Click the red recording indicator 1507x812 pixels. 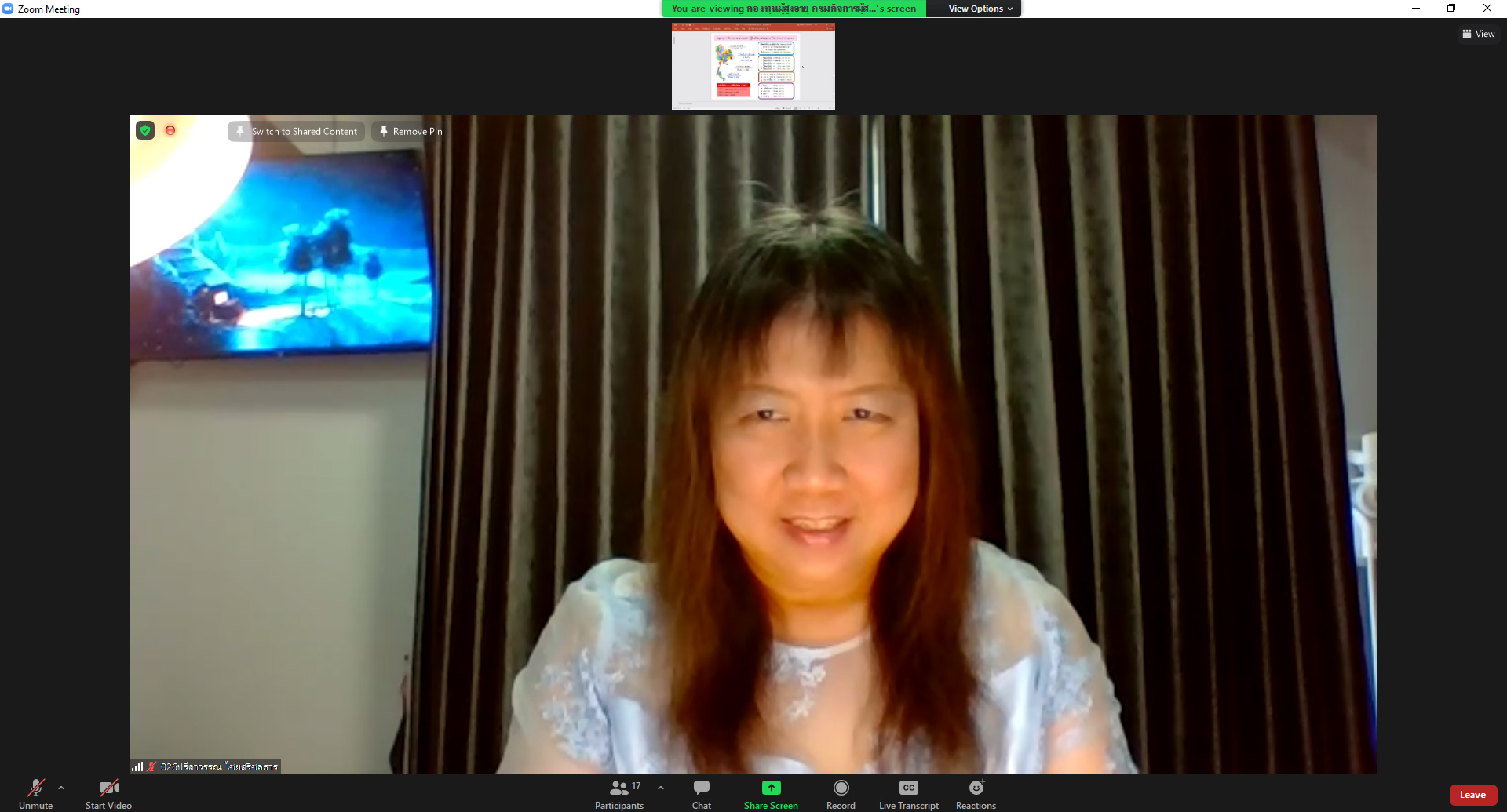170,130
